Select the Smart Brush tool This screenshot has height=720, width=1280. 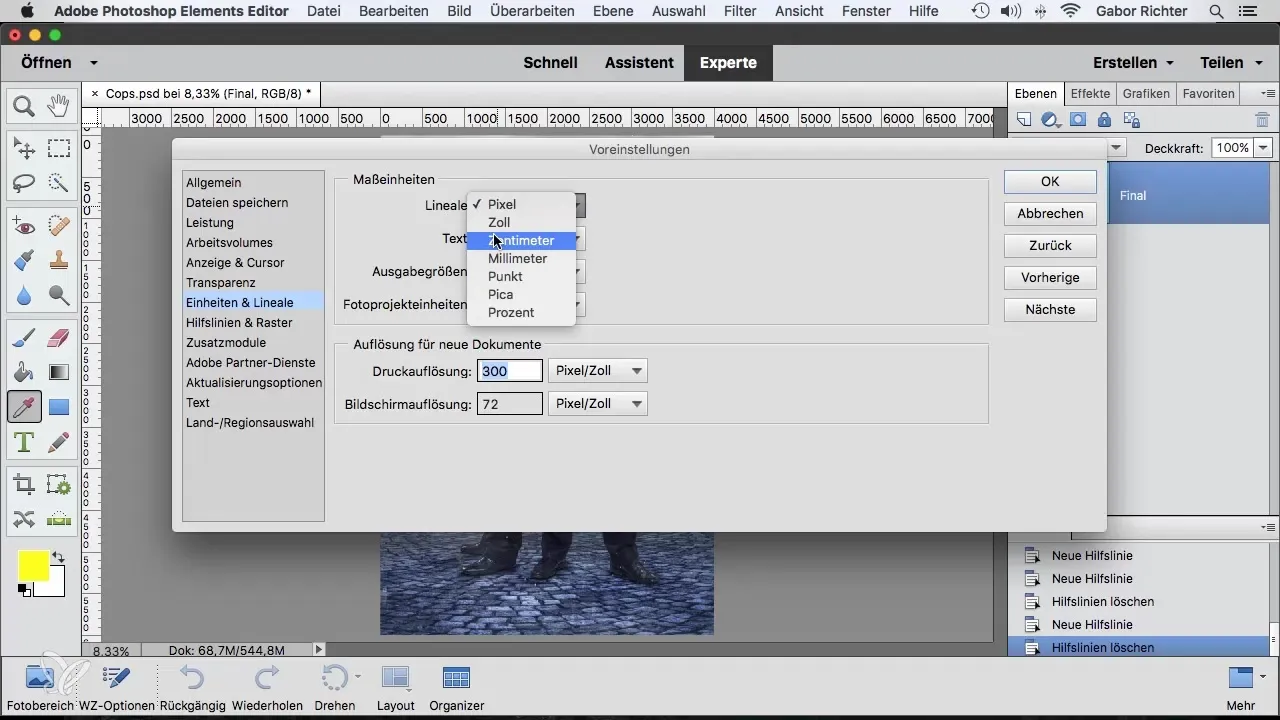(24, 261)
